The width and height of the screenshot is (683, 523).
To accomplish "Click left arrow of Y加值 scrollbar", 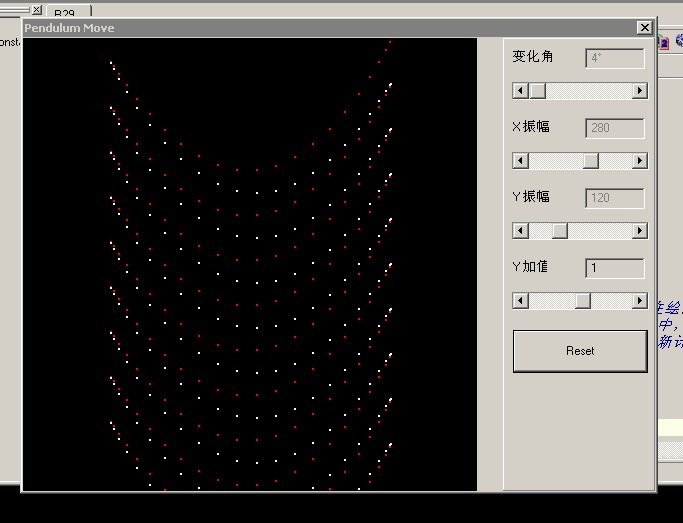I will [520, 300].
